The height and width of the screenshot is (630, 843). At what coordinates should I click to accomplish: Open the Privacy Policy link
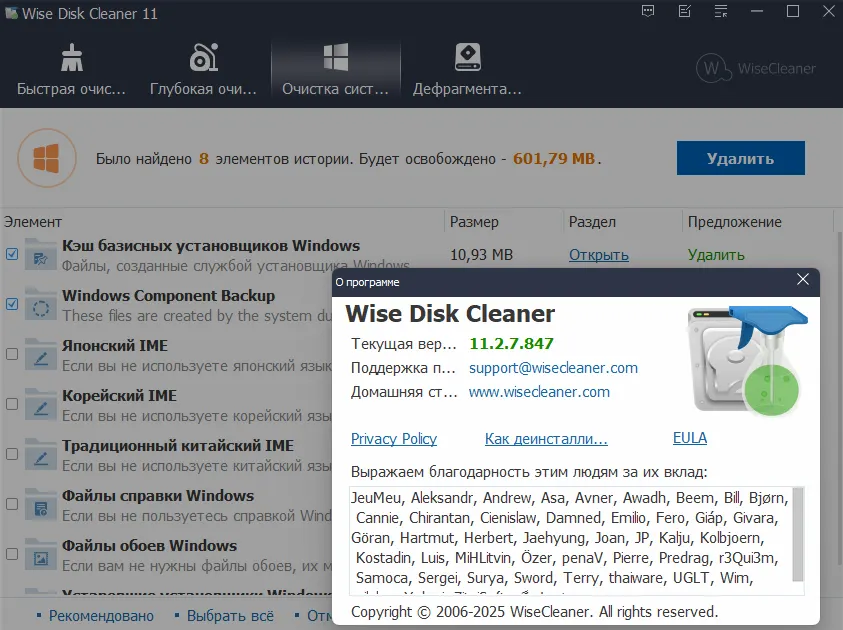(394, 438)
